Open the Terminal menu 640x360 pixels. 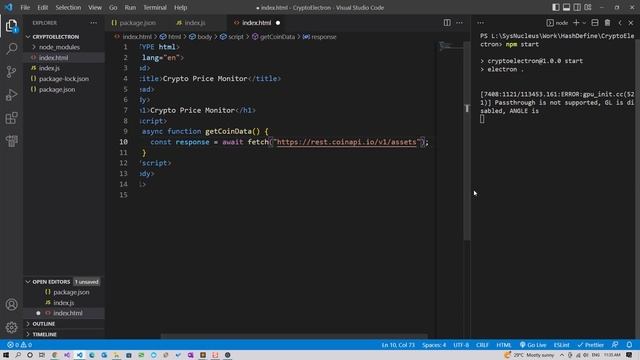[155, 7]
